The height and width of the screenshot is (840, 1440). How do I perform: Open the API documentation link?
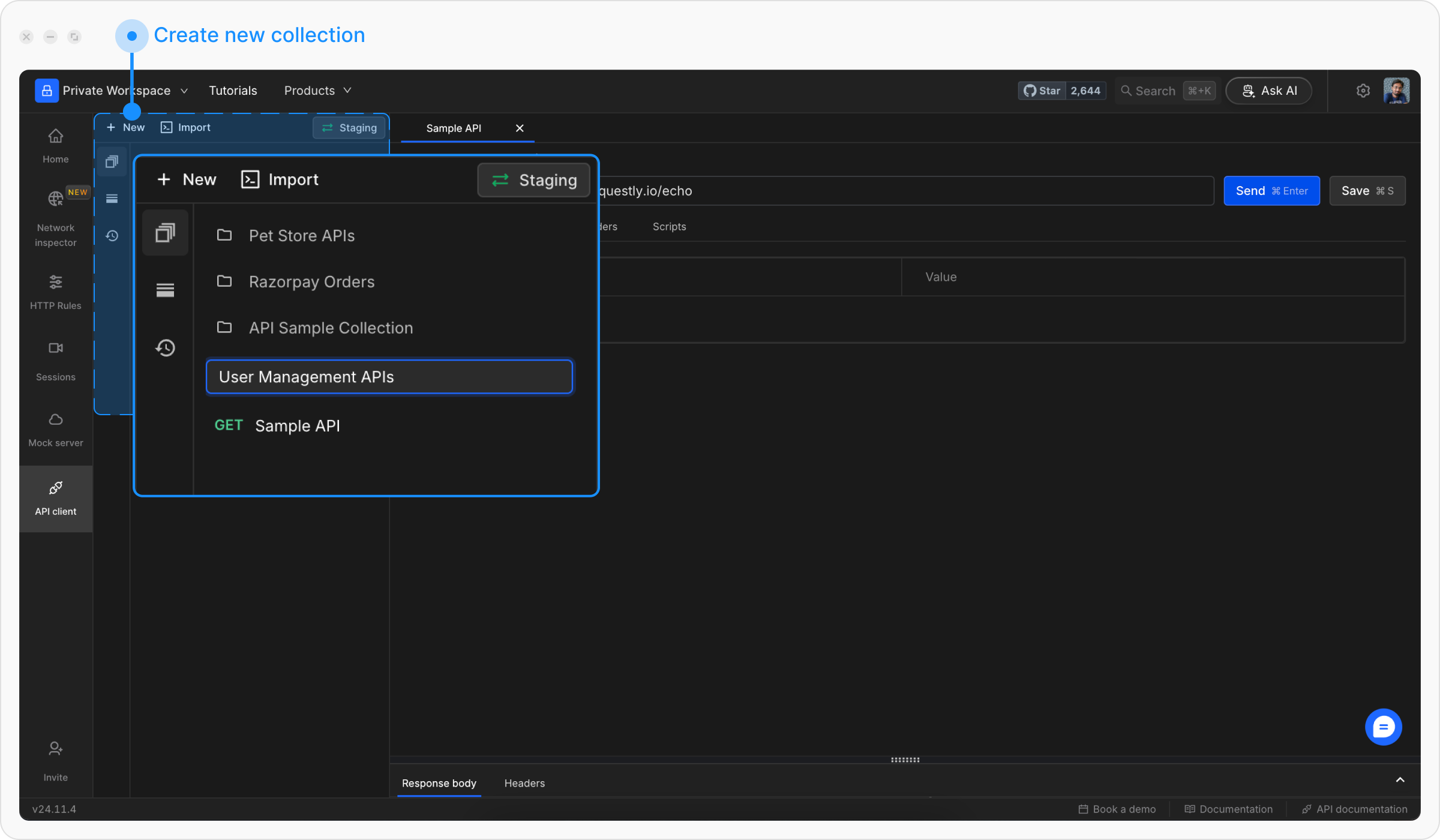coord(1354,809)
